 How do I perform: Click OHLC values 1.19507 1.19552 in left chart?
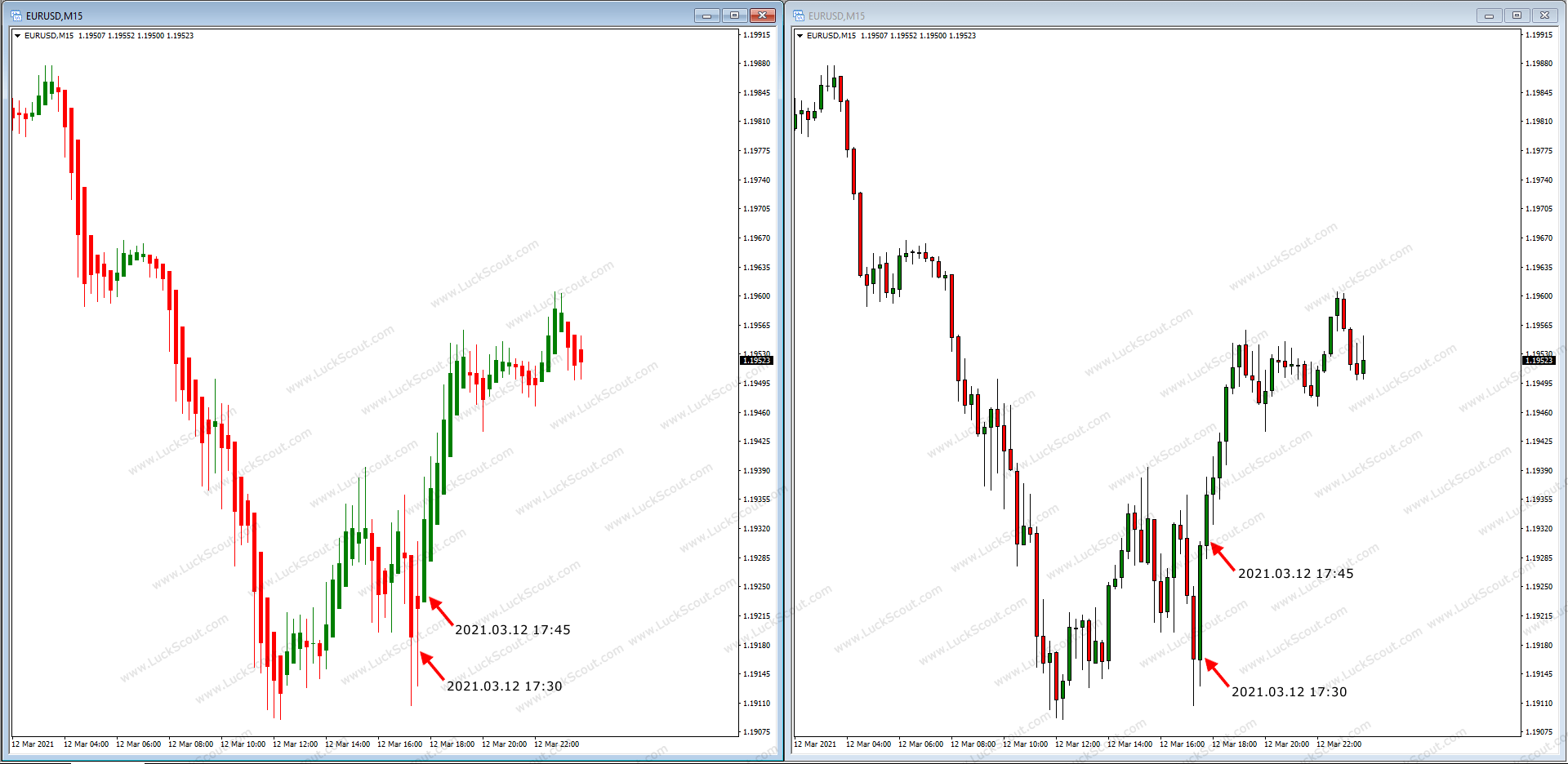pos(107,36)
